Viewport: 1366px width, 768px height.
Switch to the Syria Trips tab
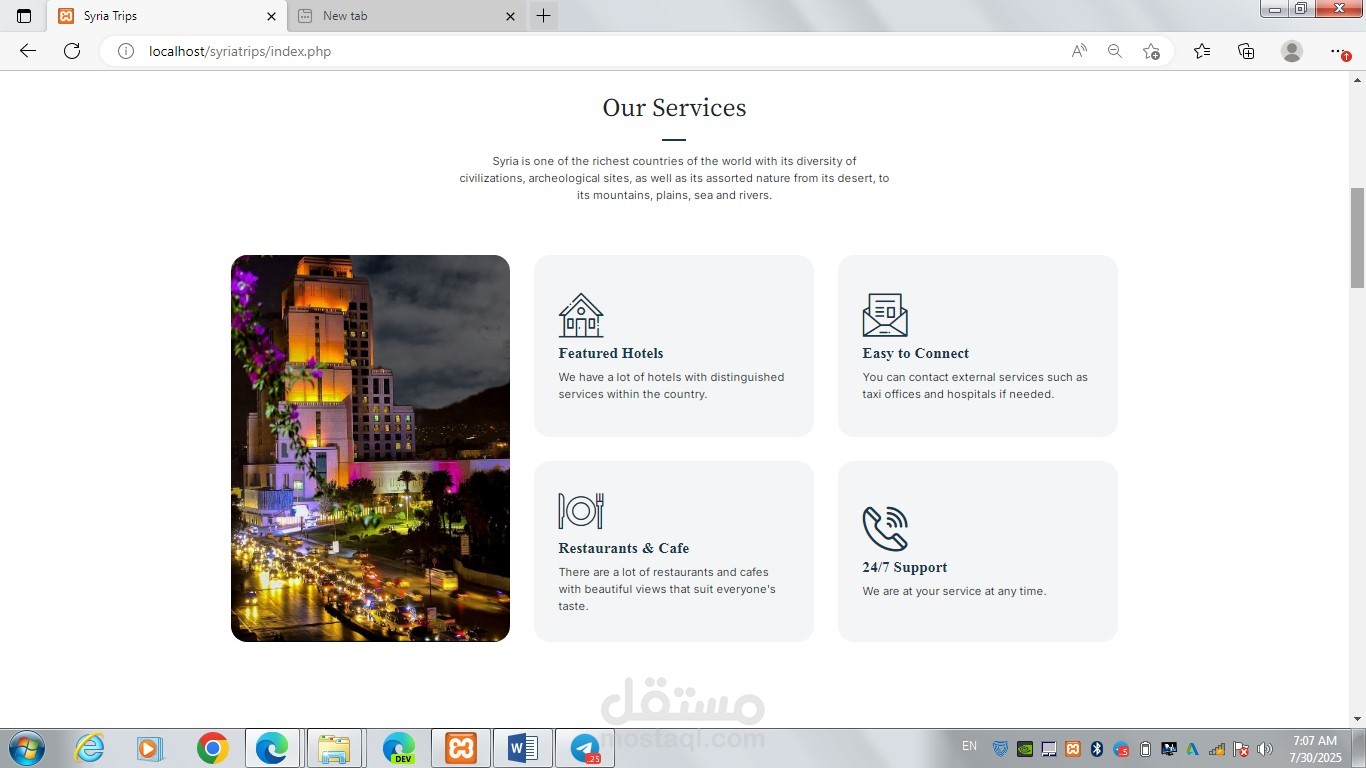[165, 16]
